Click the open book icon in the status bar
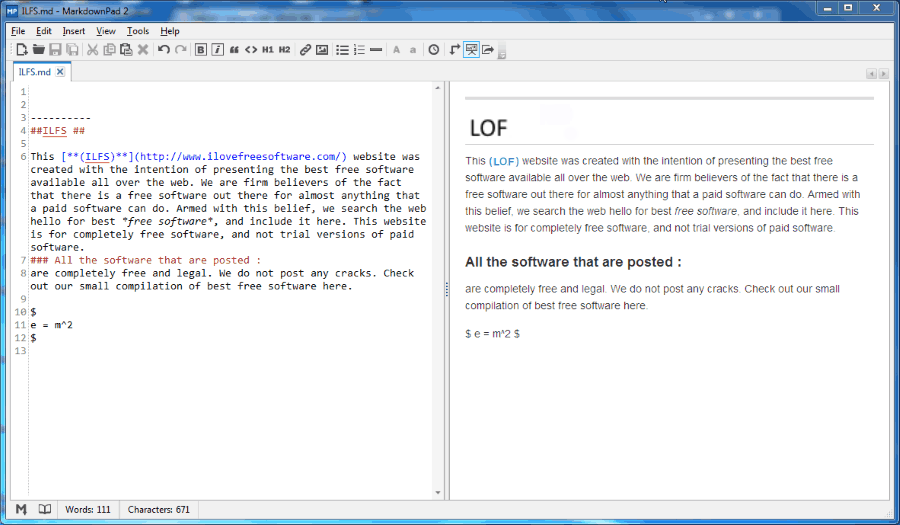The width and height of the screenshot is (900, 525). click(45, 509)
